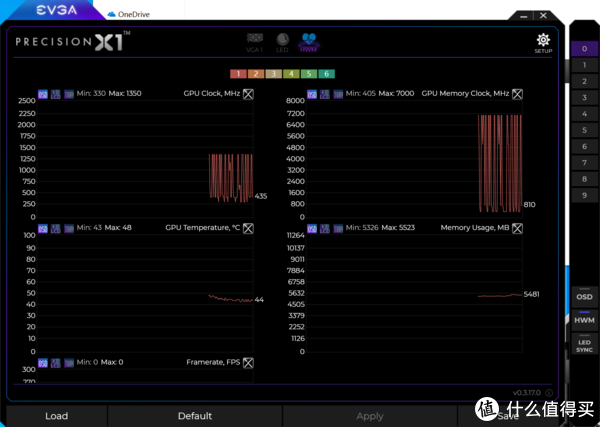Viewport: 600px width, 427px height.
Task: Select profile slot 5
Action: (584, 130)
